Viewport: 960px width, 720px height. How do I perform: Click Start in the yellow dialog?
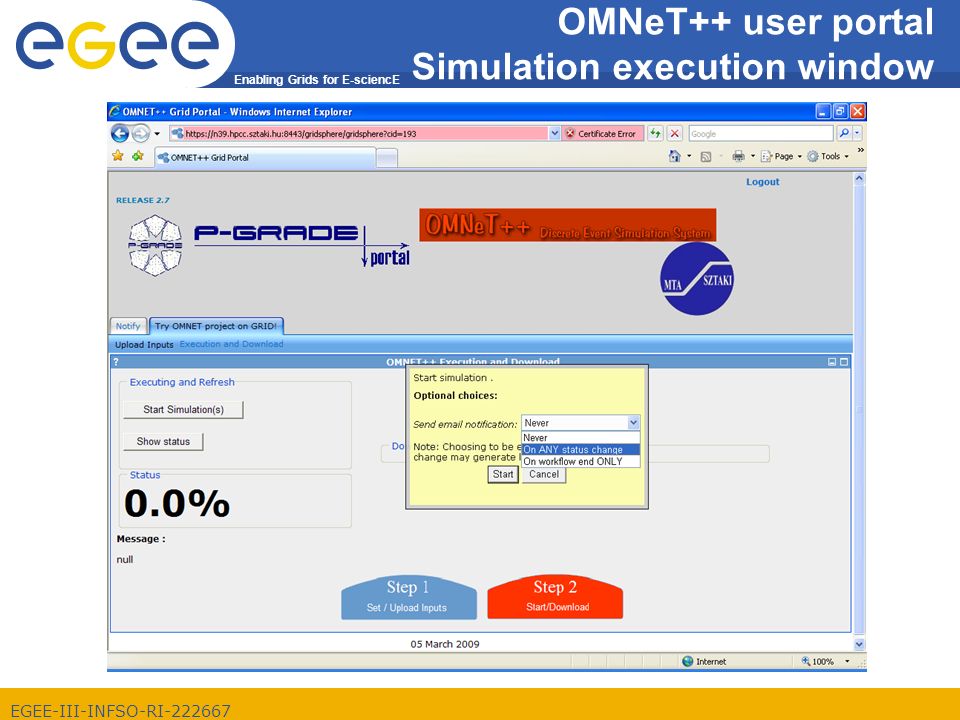503,474
